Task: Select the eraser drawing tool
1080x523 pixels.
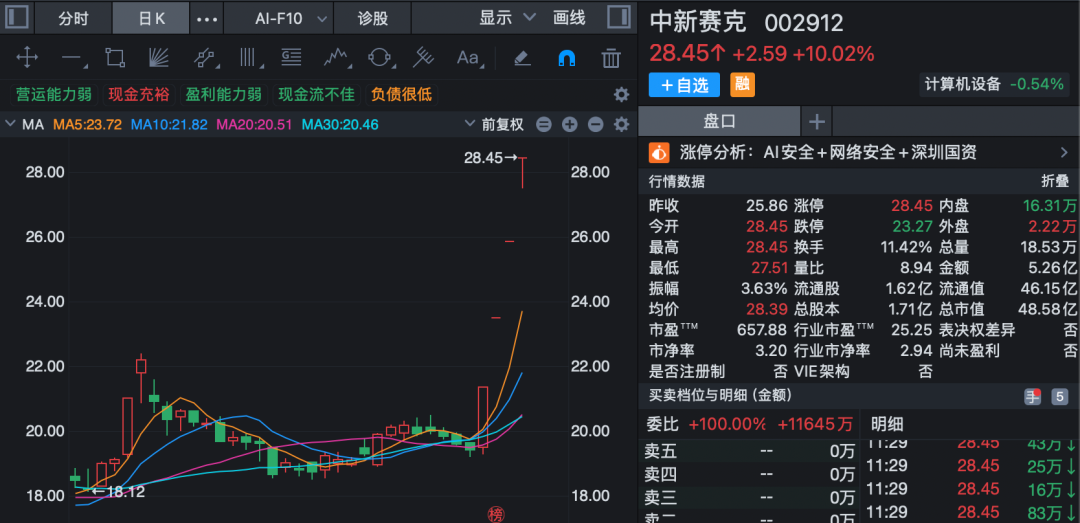Action: pos(523,58)
